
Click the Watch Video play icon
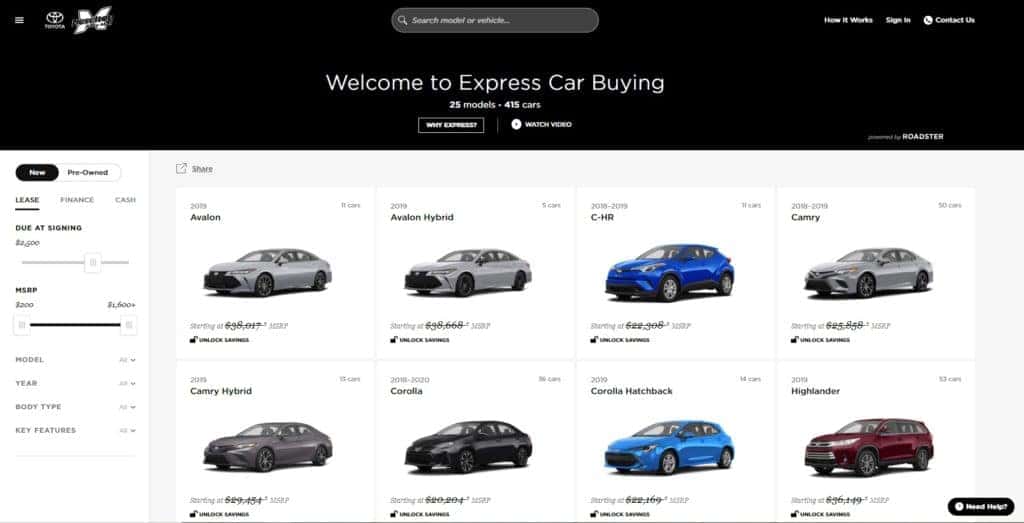516,124
